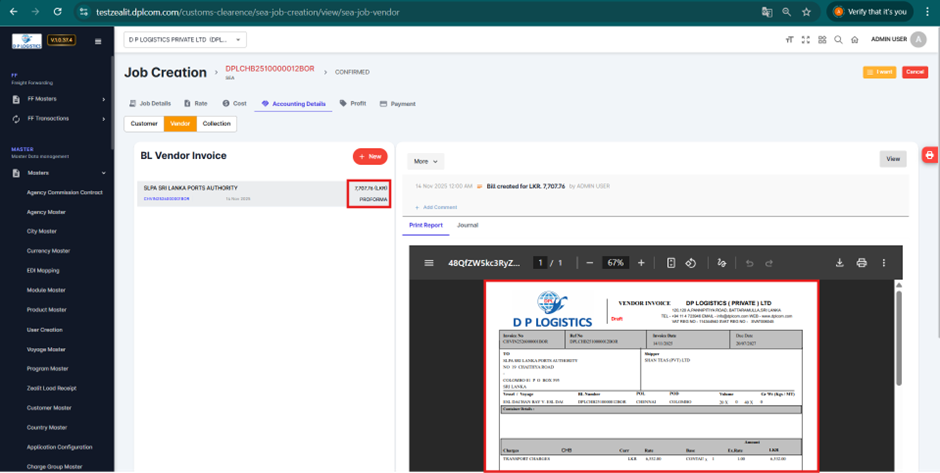
Task: Toggle the Vendor segment button
Action: click(180, 124)
